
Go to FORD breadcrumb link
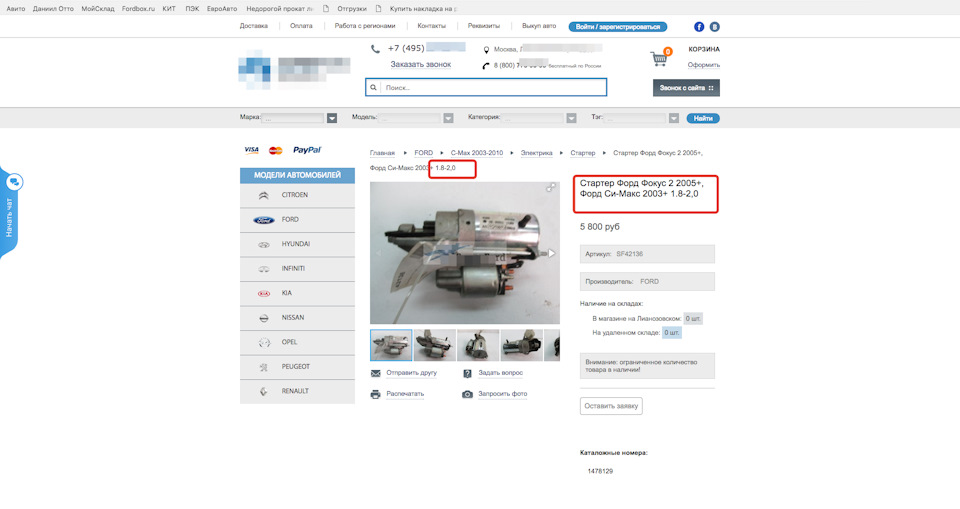pos(424,153)
